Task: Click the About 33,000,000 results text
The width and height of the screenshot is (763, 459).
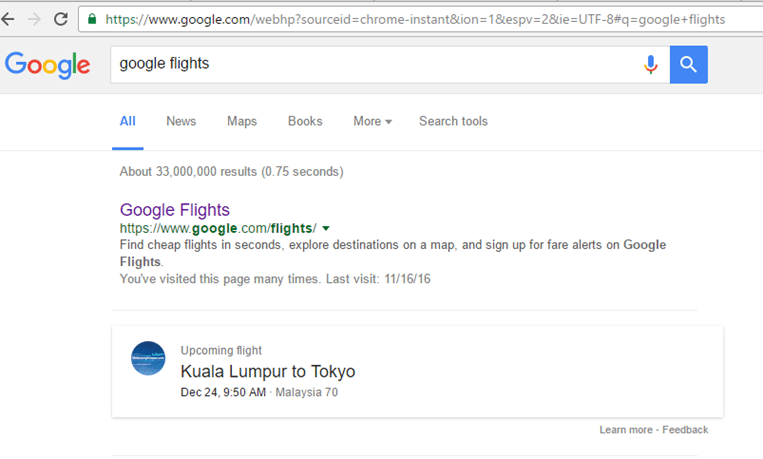Action: tap(232, 171)
